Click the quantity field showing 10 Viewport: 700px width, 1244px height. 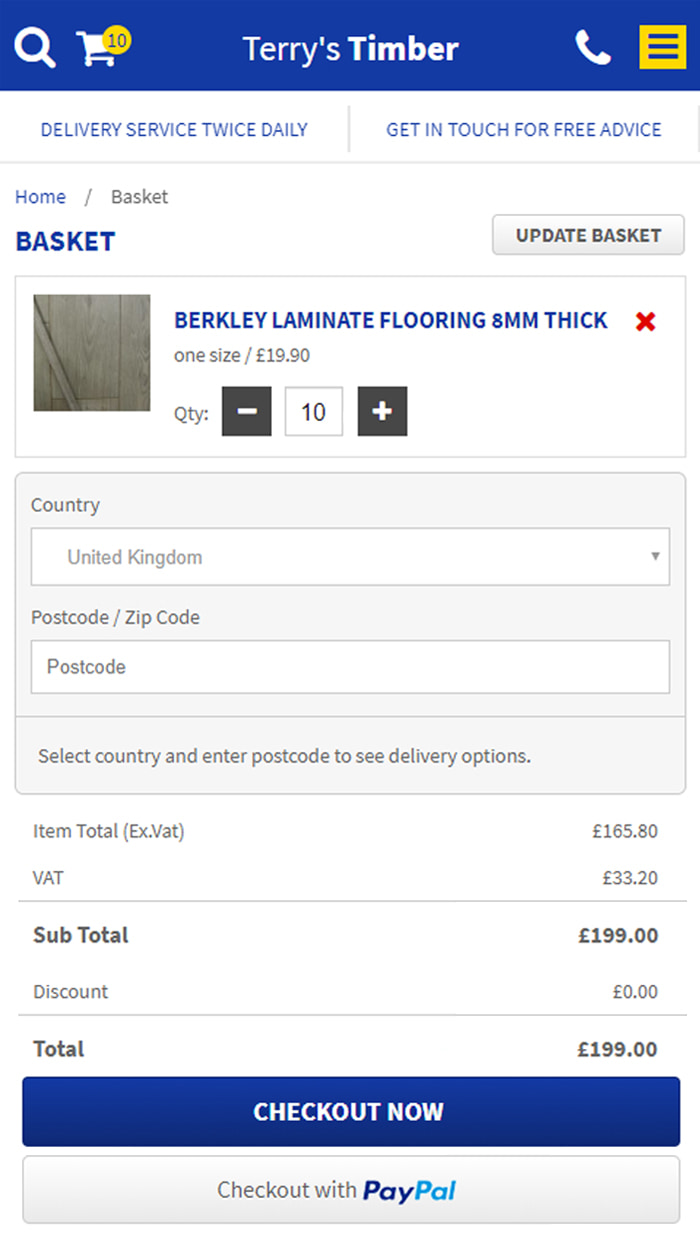click(314, 412)
